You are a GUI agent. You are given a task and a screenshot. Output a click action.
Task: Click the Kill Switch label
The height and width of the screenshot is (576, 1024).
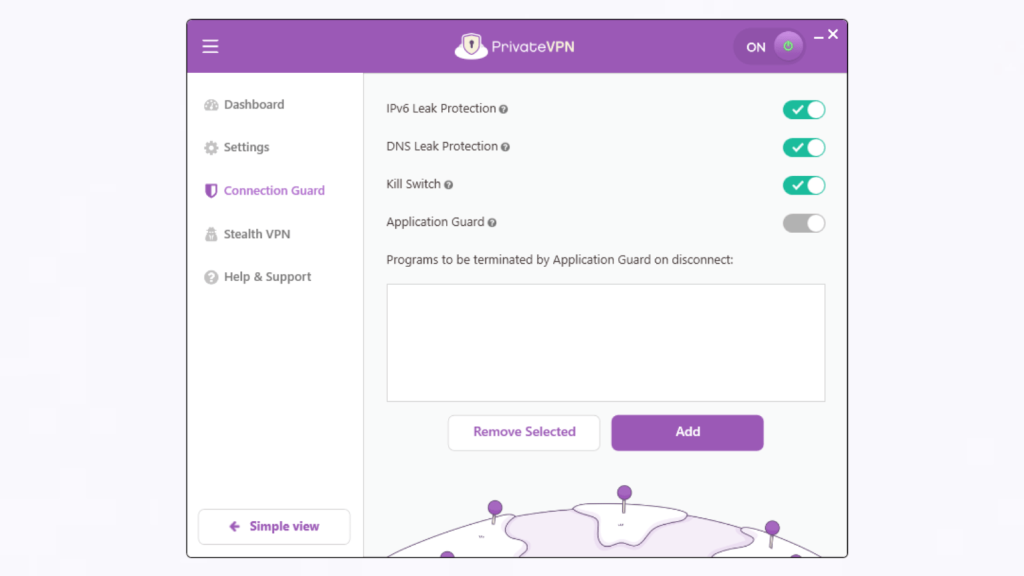413,184
